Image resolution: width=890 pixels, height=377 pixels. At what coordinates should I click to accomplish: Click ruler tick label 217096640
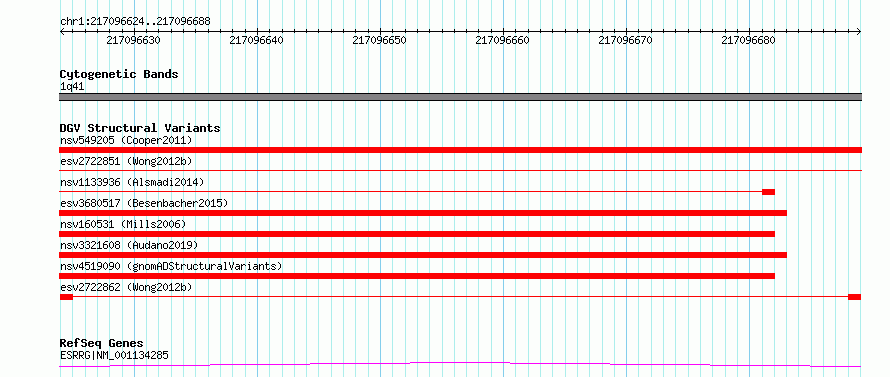tap(257, 40)
